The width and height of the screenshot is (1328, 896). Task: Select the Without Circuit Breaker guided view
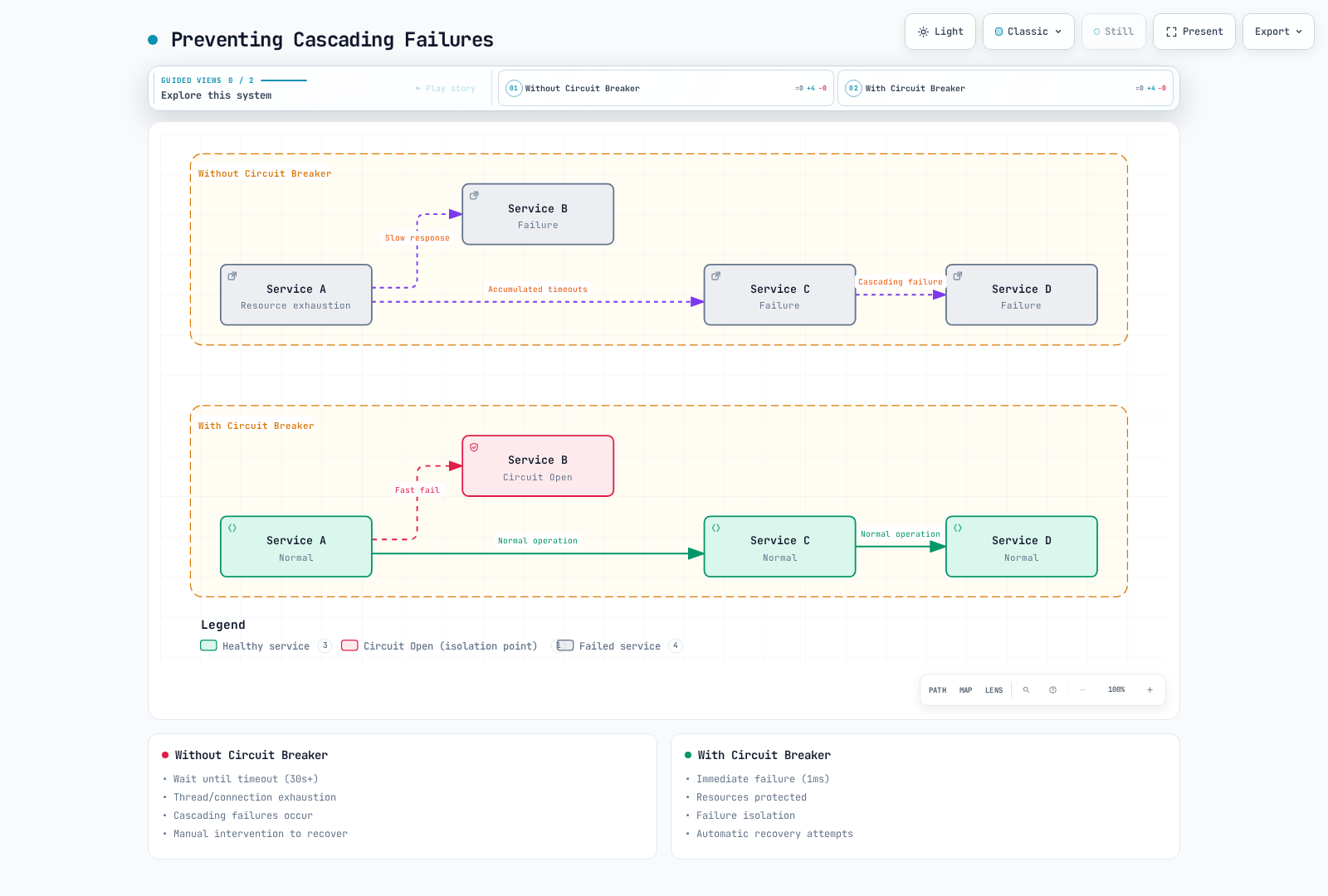[666, 88]
